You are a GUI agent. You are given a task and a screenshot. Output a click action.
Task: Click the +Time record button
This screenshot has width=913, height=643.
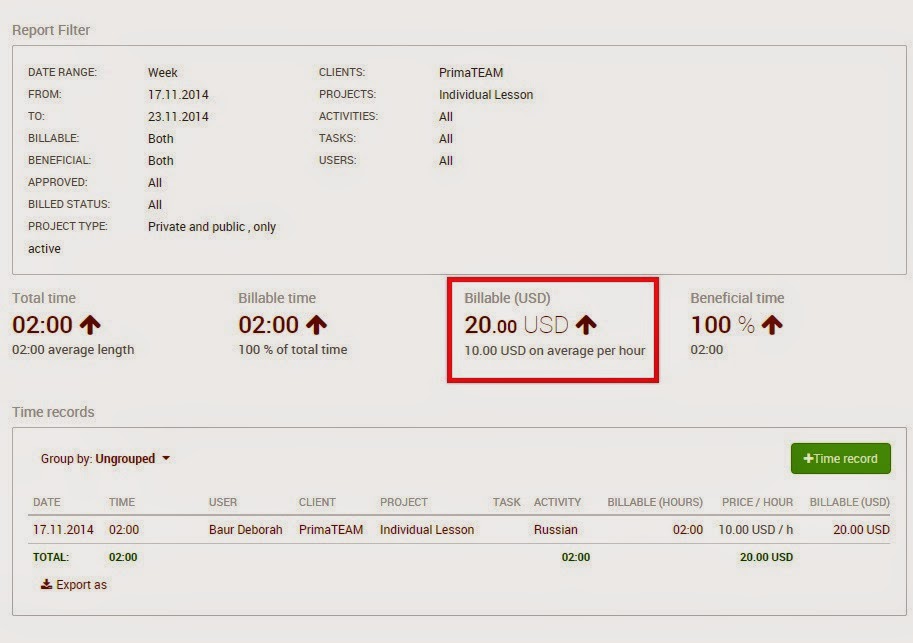(x=840, y=458)
